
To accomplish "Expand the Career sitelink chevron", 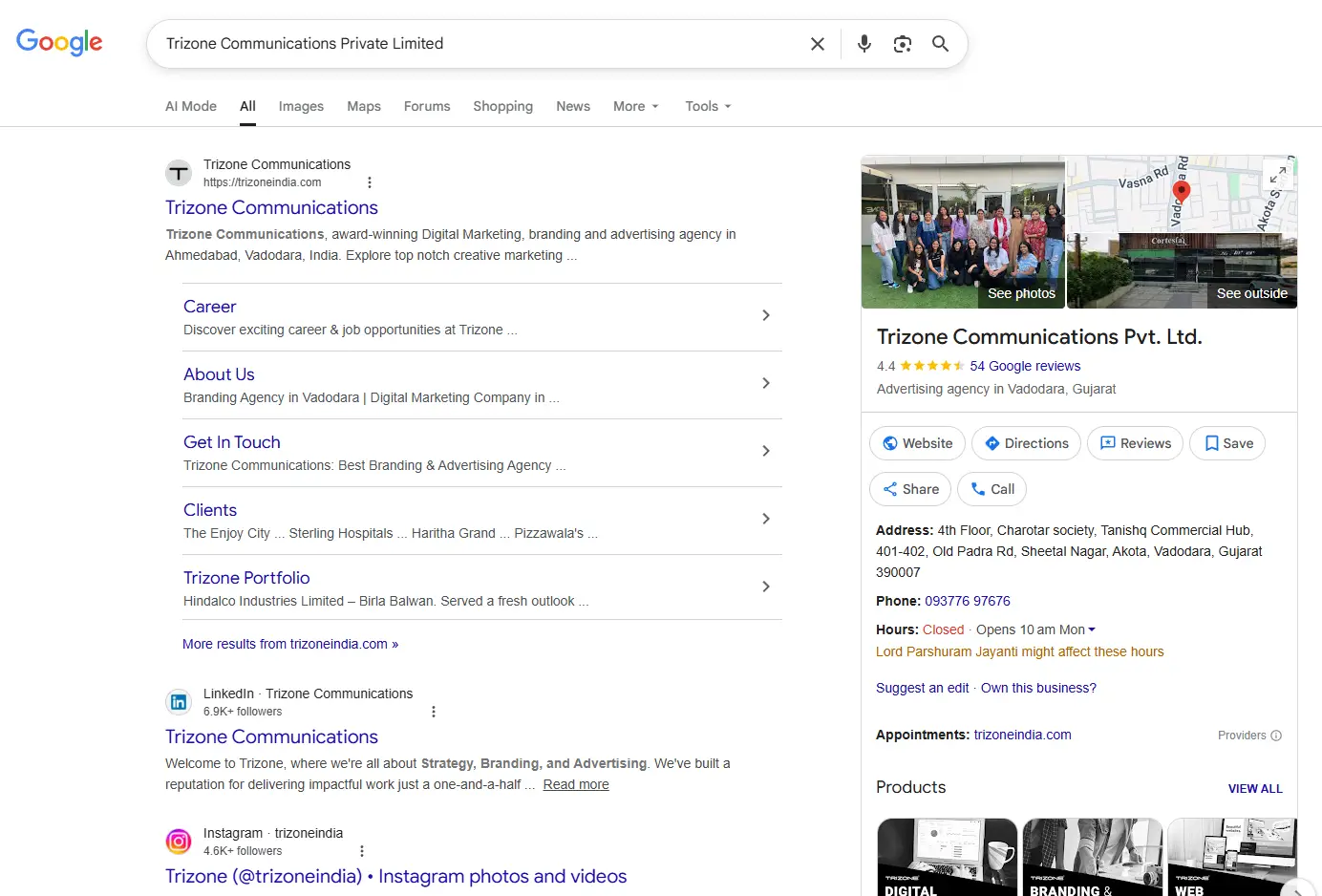I will click(765, 315).
